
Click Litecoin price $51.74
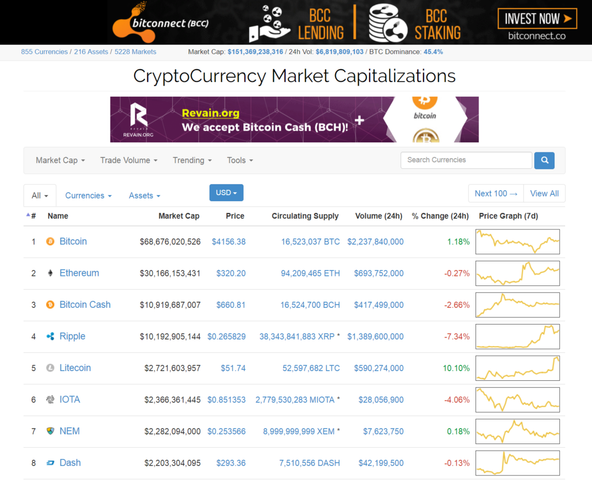pos(233,368)
